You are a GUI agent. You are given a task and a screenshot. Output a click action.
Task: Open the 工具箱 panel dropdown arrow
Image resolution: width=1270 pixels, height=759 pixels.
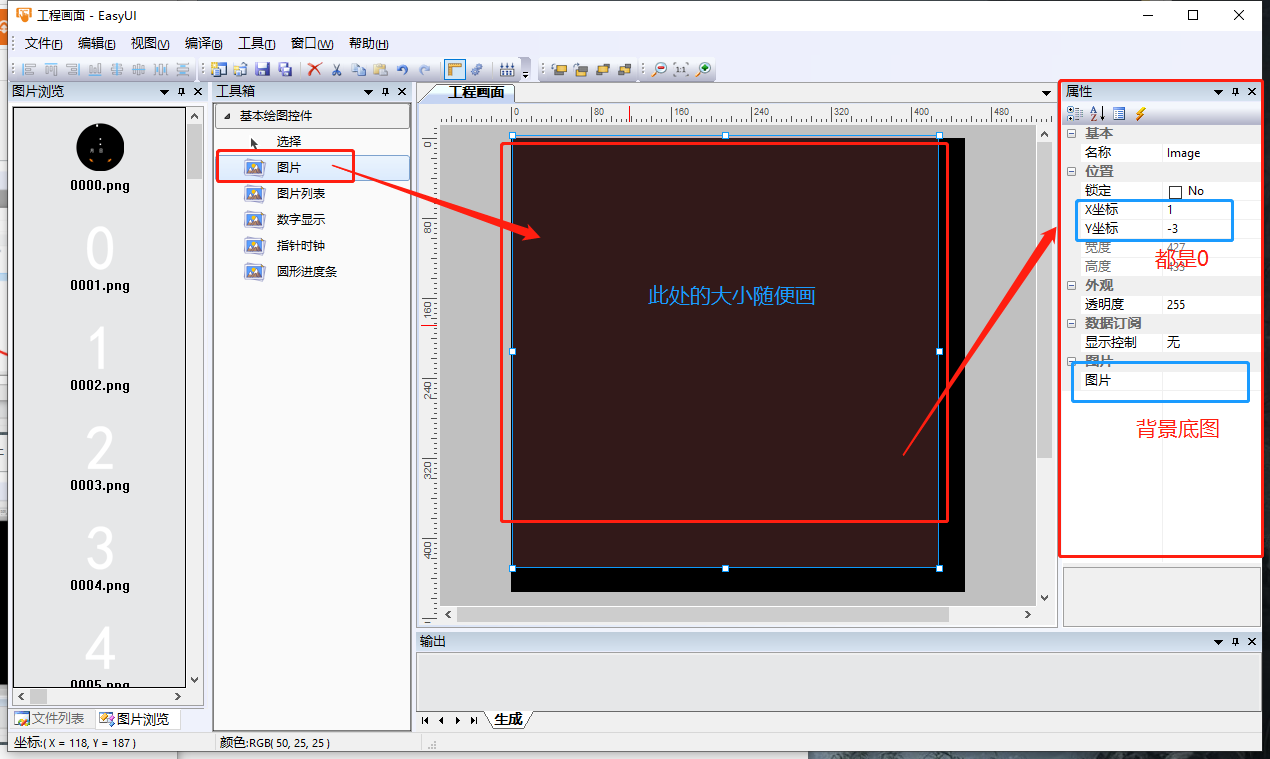tap(368, 91)
